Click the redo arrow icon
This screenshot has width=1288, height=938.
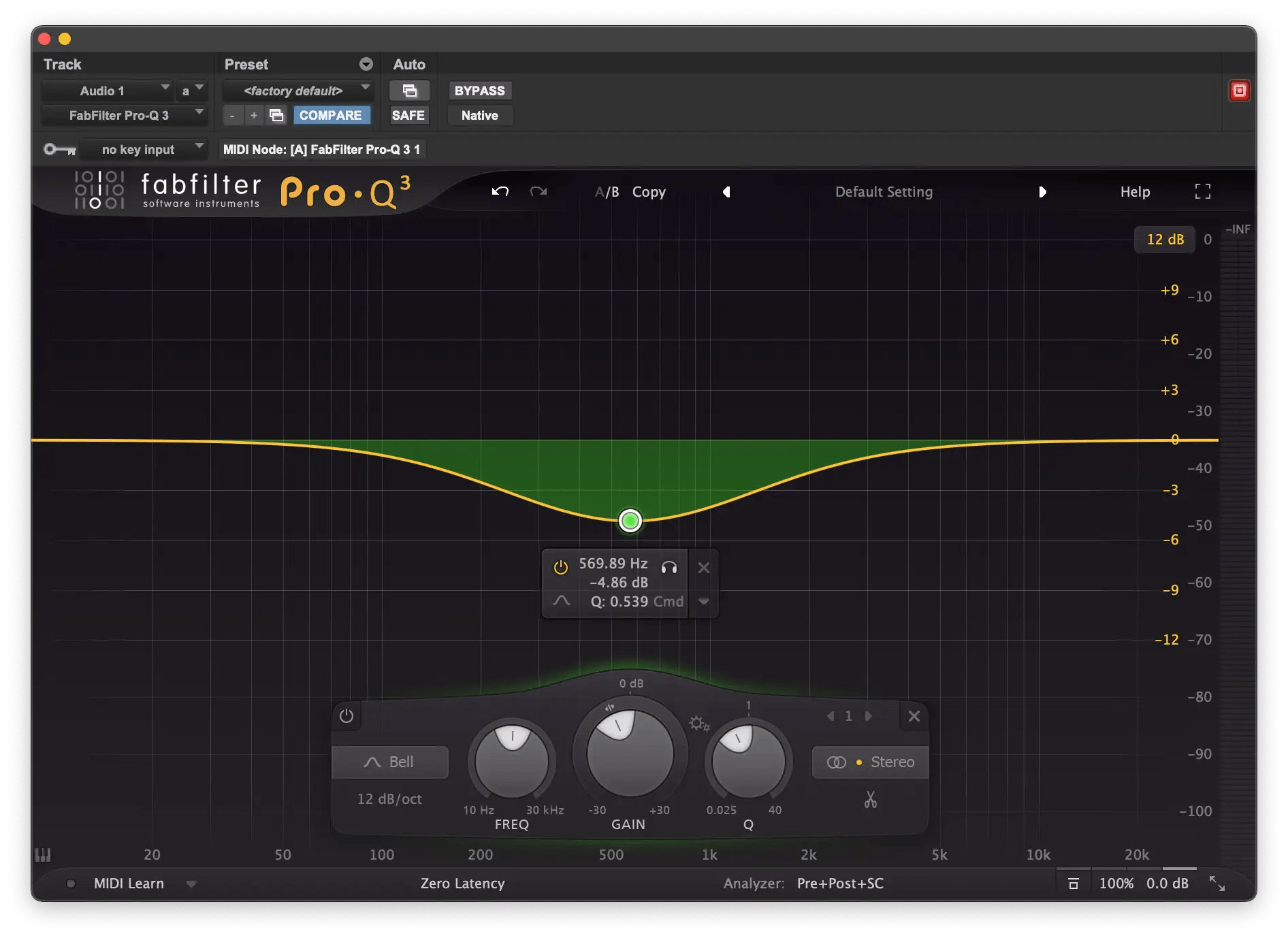click(538, 191)
